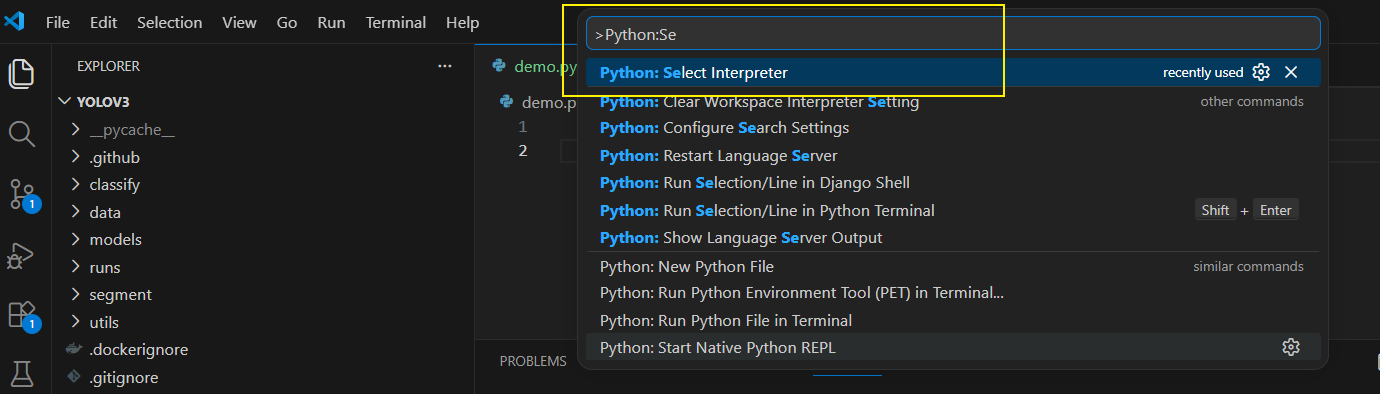Choose Run Python Environment Tool (PET) command
This screenshot has height=394, width=1380.
click(x=953, y=293)
